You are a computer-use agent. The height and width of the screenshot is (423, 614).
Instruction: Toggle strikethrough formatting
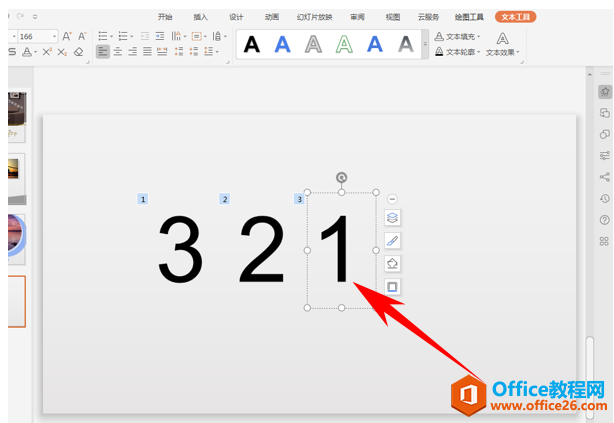tap(11, 51)
